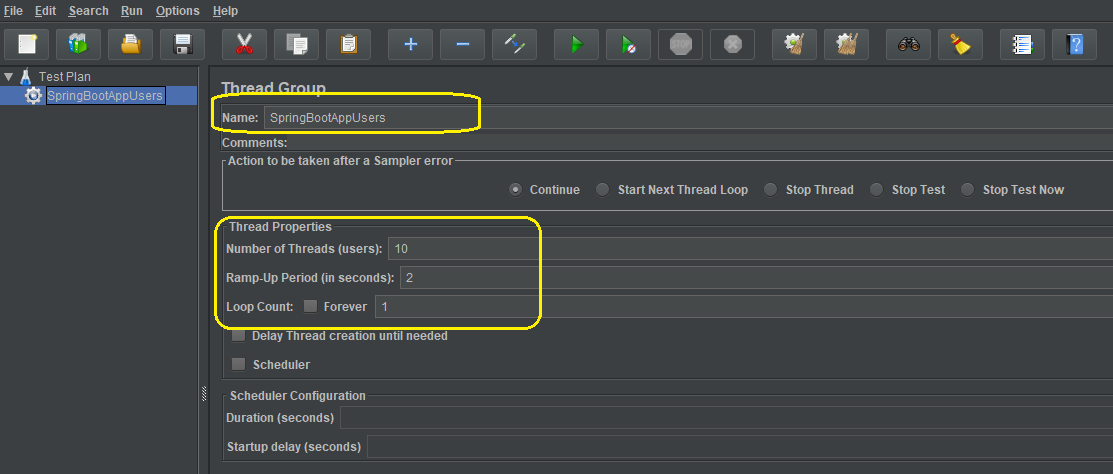Clear results with gear and broom icon

coord(794,45)
